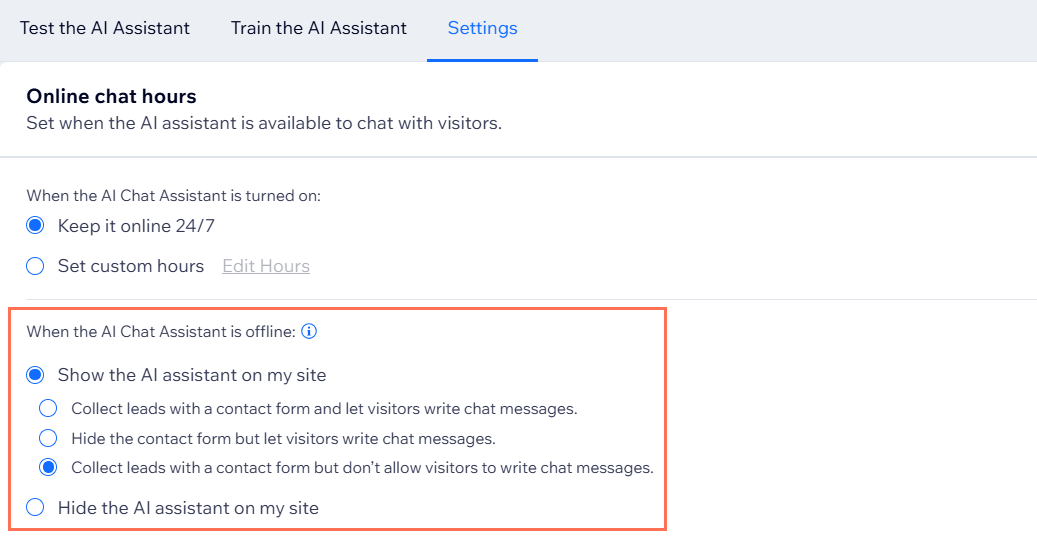Select Show the AI assistant on my site radio
This screenshot has width=1037, height=545.
click(35, 375)
